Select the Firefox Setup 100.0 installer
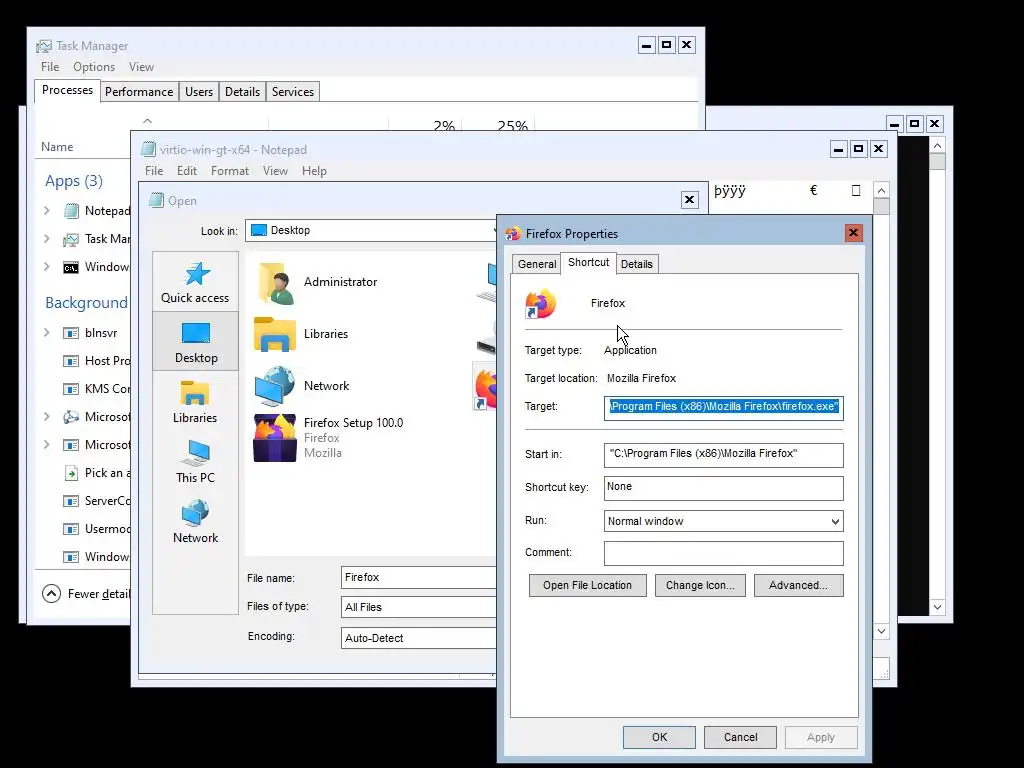The height and width of the screenshot is (768, 1024). (x=275, y=438)
